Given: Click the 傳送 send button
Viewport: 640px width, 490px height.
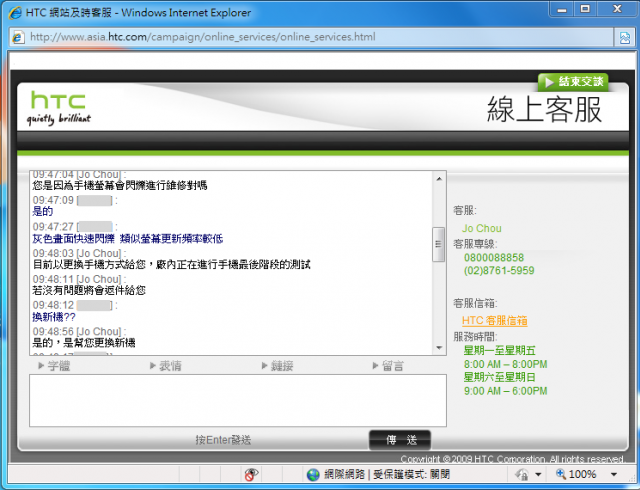Looking at the screenshot, I should pyautogui.click(x=400, y=440).
